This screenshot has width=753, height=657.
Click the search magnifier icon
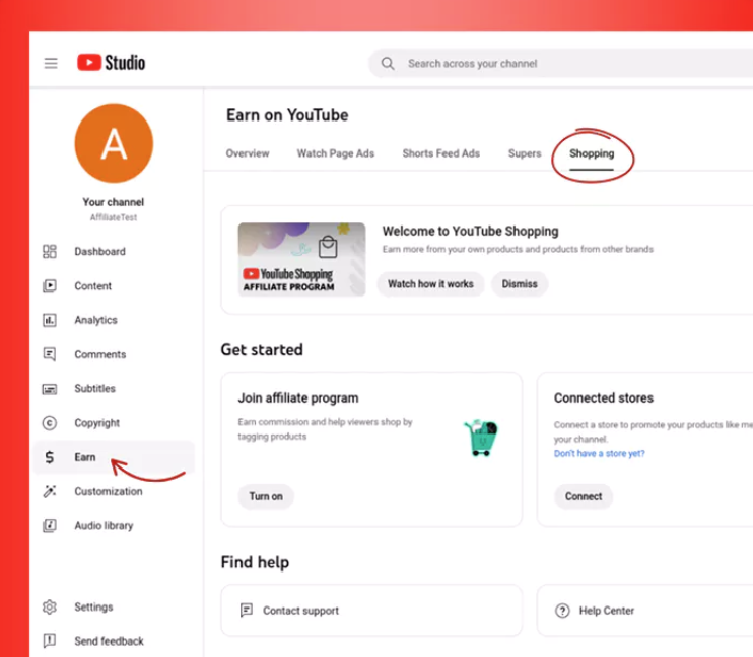coord(388,64)
